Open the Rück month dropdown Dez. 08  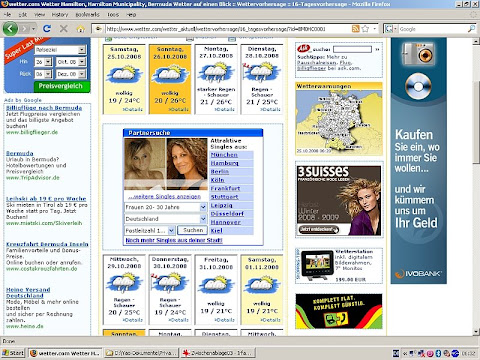click(82, 74)
